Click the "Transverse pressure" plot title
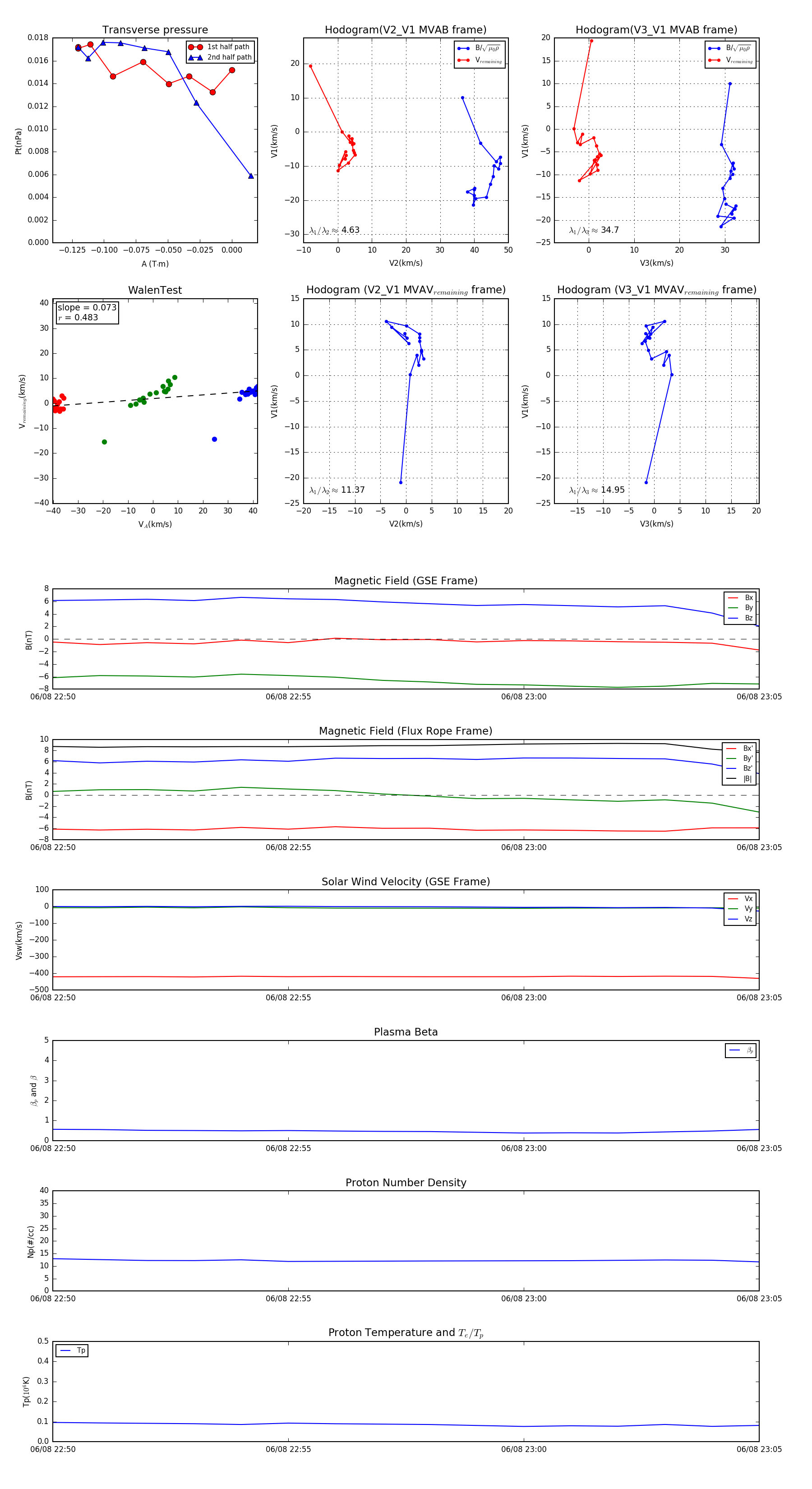The height and width of the screenshot is (1489, 812). coord(155,29)
